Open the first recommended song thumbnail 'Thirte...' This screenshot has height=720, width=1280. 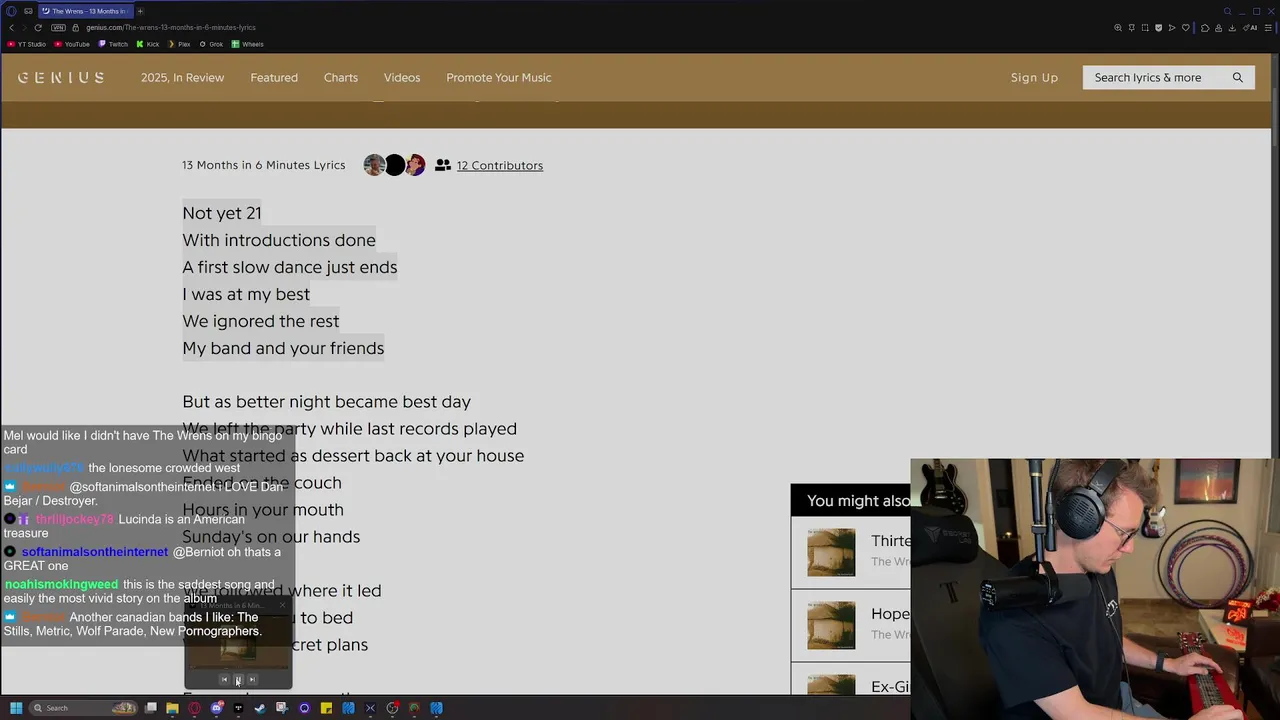click(832, 552)
